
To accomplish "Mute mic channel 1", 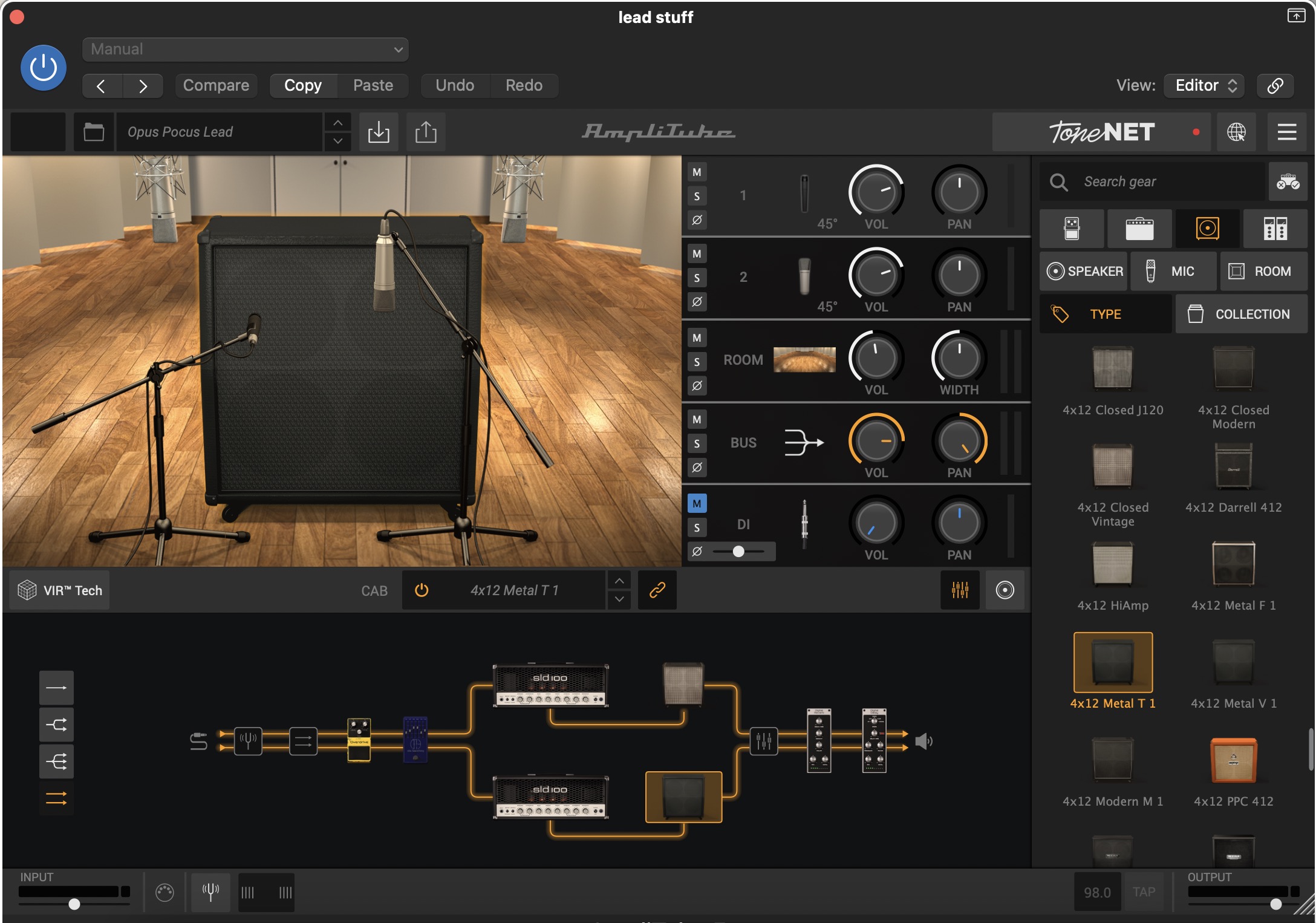I will tap(697, 172).
